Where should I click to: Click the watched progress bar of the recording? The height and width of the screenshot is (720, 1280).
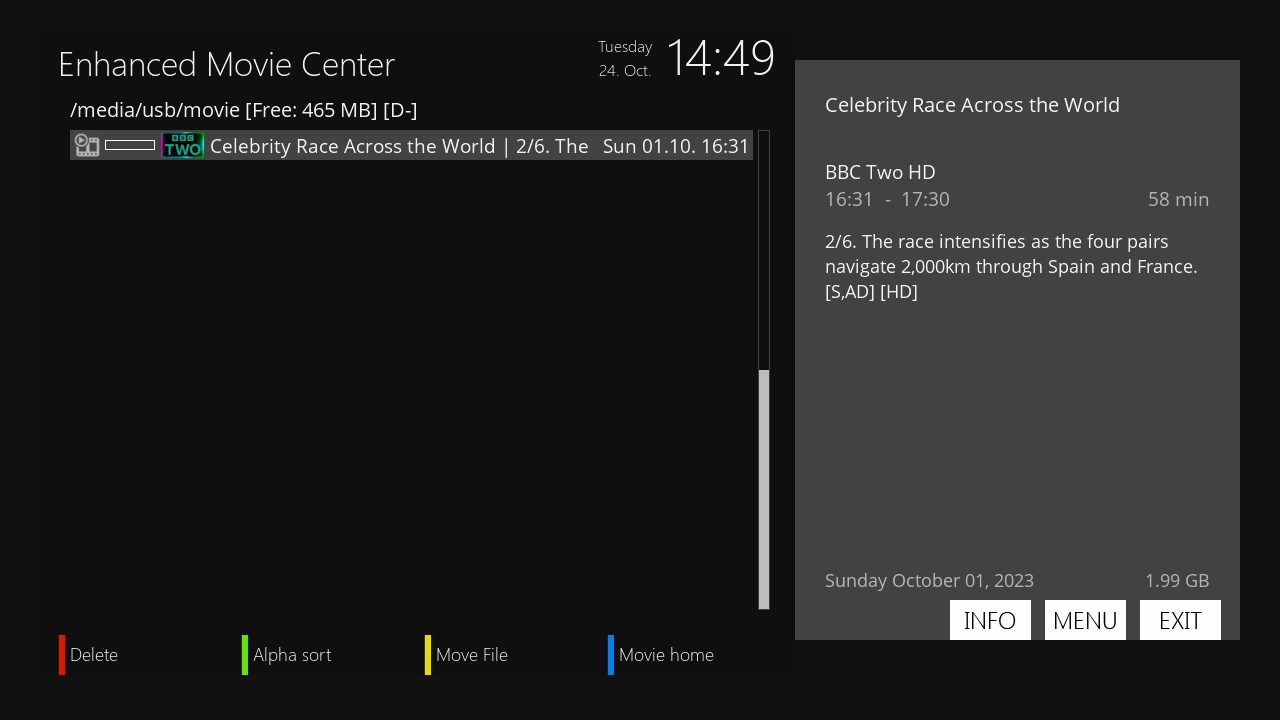pos(129,145)
